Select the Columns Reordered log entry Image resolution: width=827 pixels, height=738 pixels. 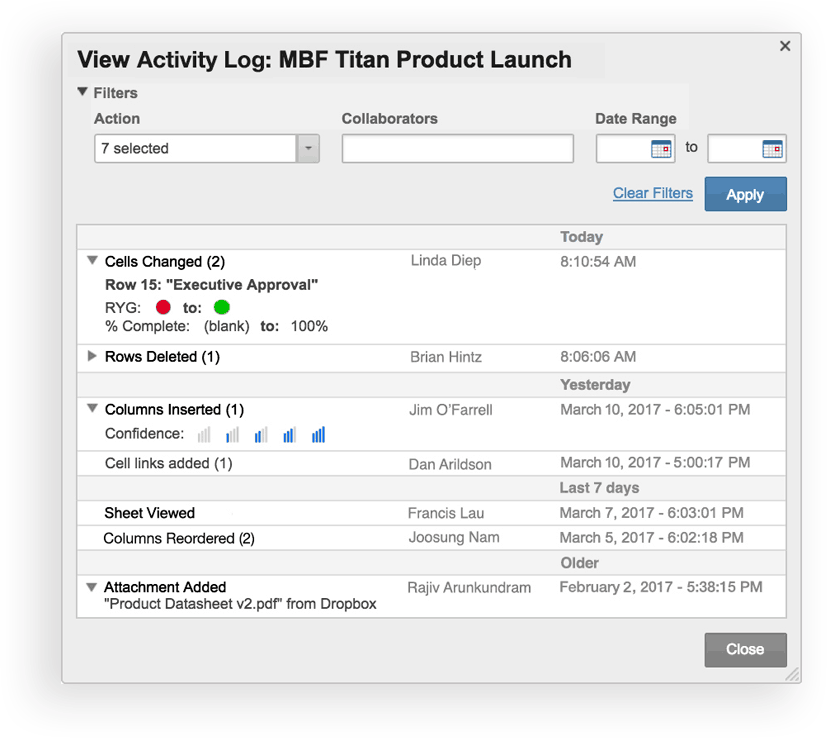click(x=179, y=538)
